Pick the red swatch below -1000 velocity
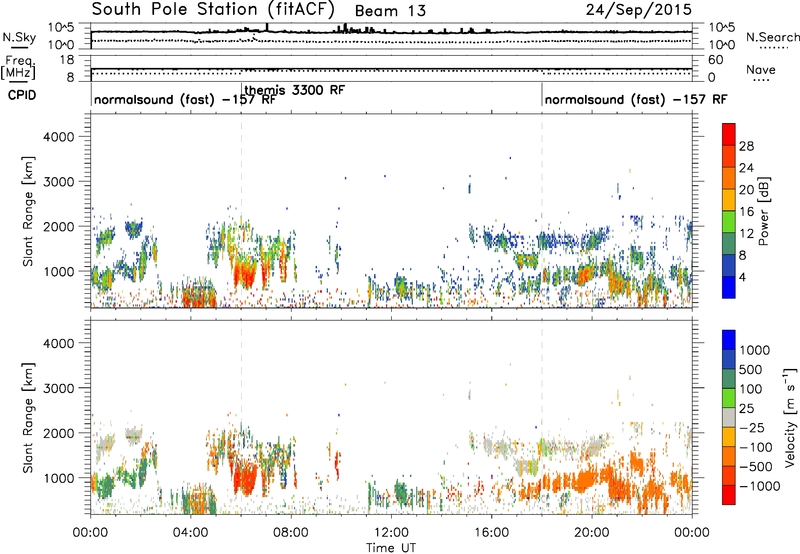This screenshot has height=554, width=800. click(x=729, y=495)
